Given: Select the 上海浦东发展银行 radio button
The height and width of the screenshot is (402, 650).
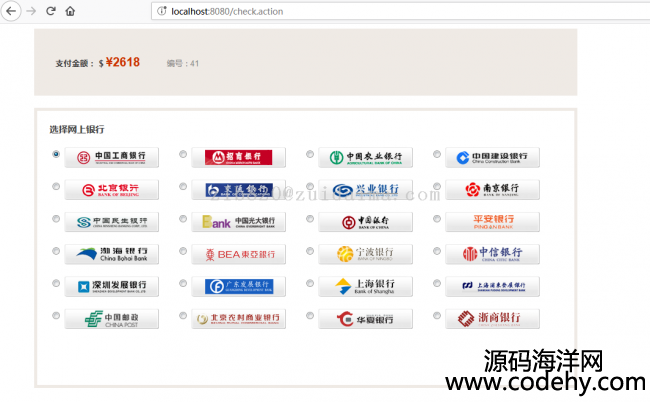Looking at the screenshot, I should coord(437,283).
